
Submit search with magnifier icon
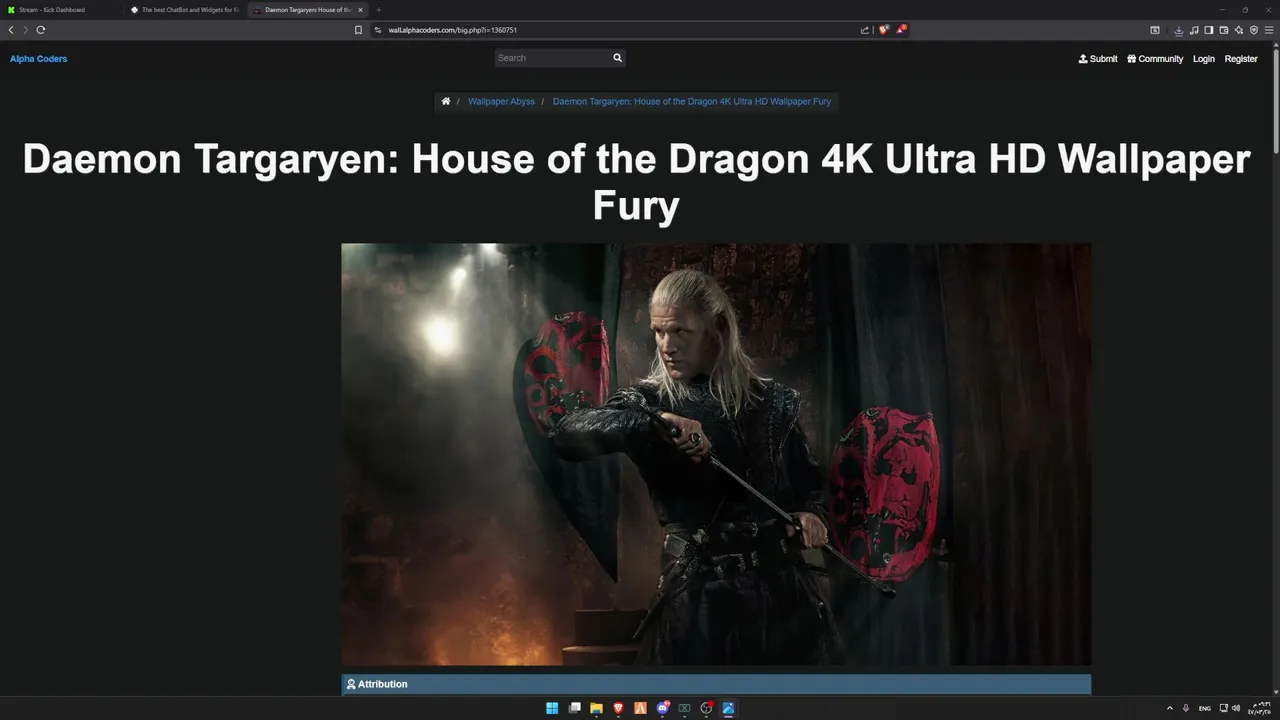[617, 58]
